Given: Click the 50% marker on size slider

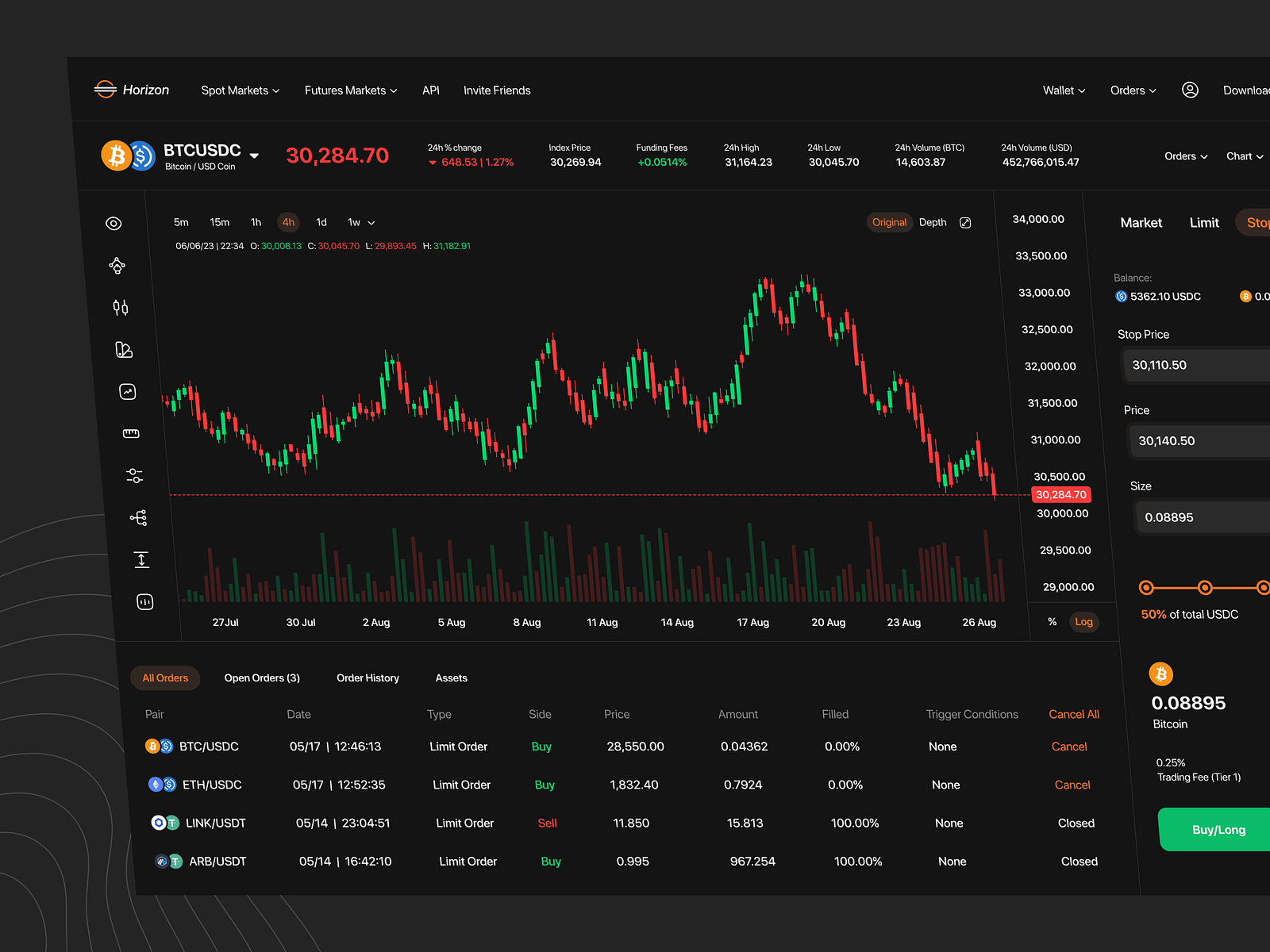Looking at the screenshot, I should [1205, 588].
